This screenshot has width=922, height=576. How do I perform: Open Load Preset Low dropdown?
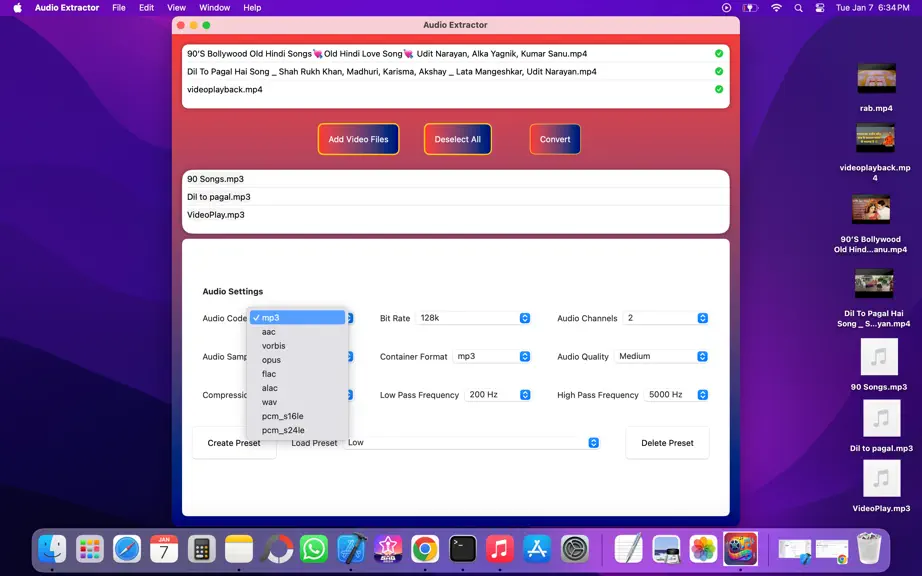click(472, 443)
